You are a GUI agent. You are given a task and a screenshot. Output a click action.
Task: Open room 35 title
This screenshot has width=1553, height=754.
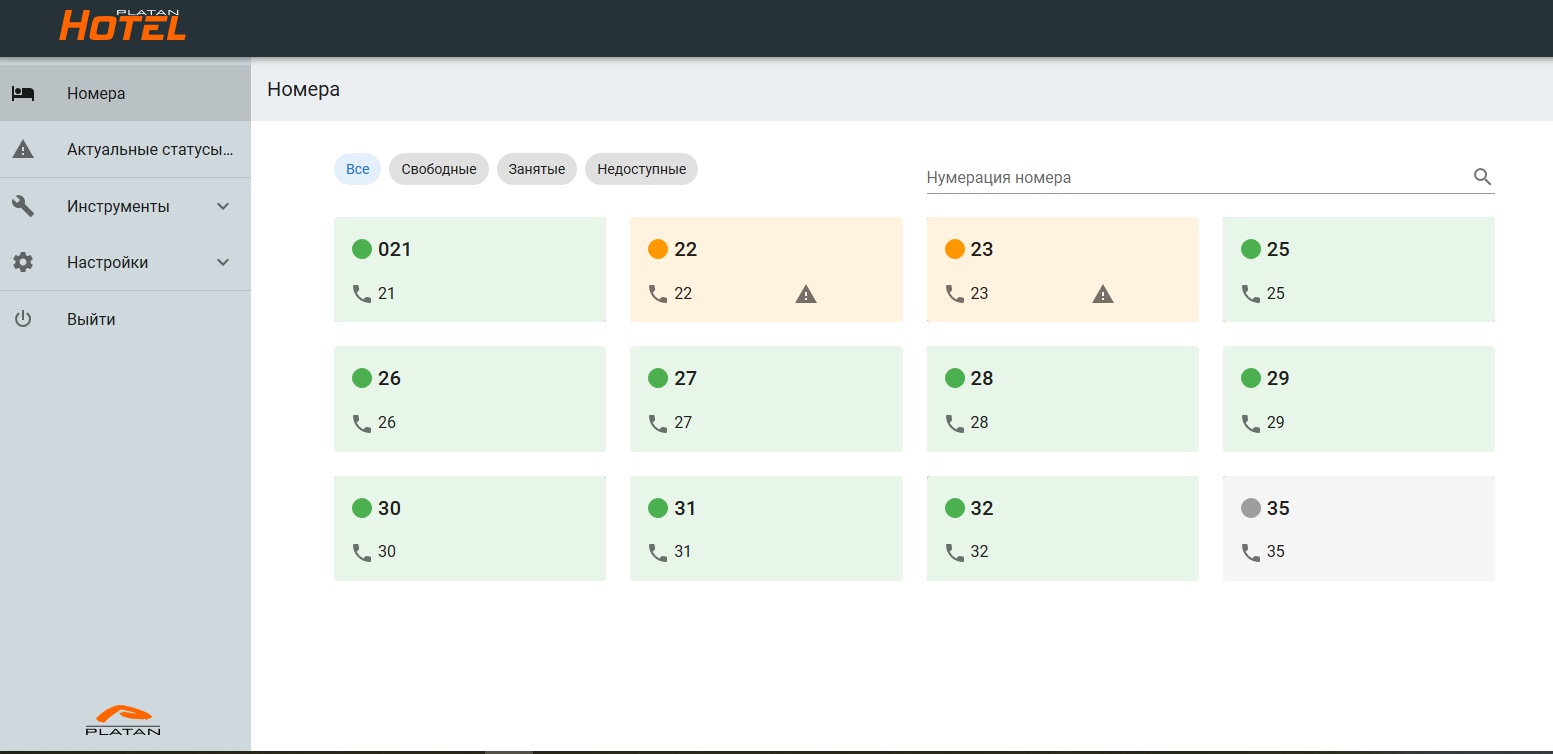point(1278,508)
